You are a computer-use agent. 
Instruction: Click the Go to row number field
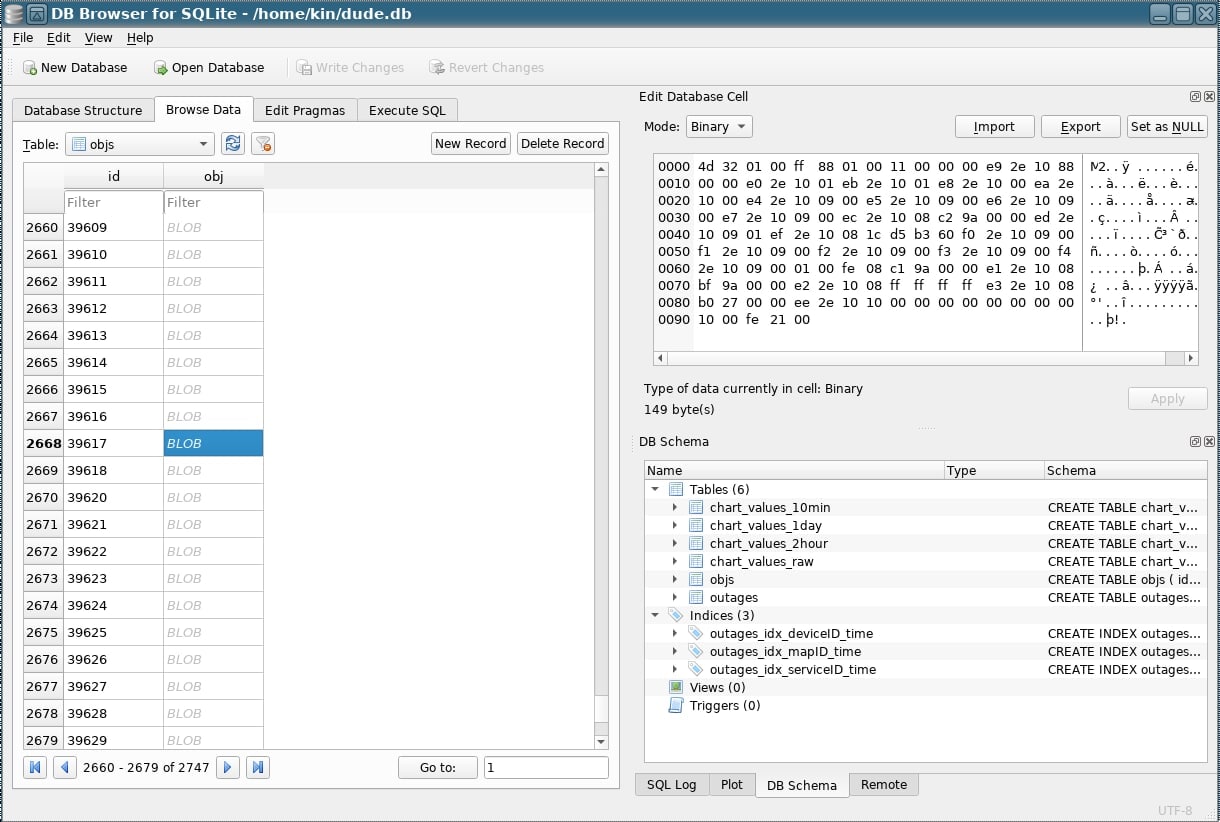546,768
